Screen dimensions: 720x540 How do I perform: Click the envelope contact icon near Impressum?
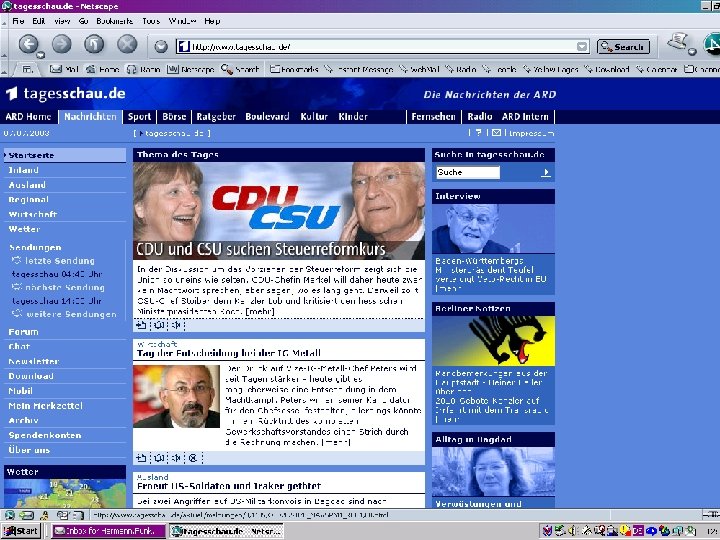coord(496,133)
